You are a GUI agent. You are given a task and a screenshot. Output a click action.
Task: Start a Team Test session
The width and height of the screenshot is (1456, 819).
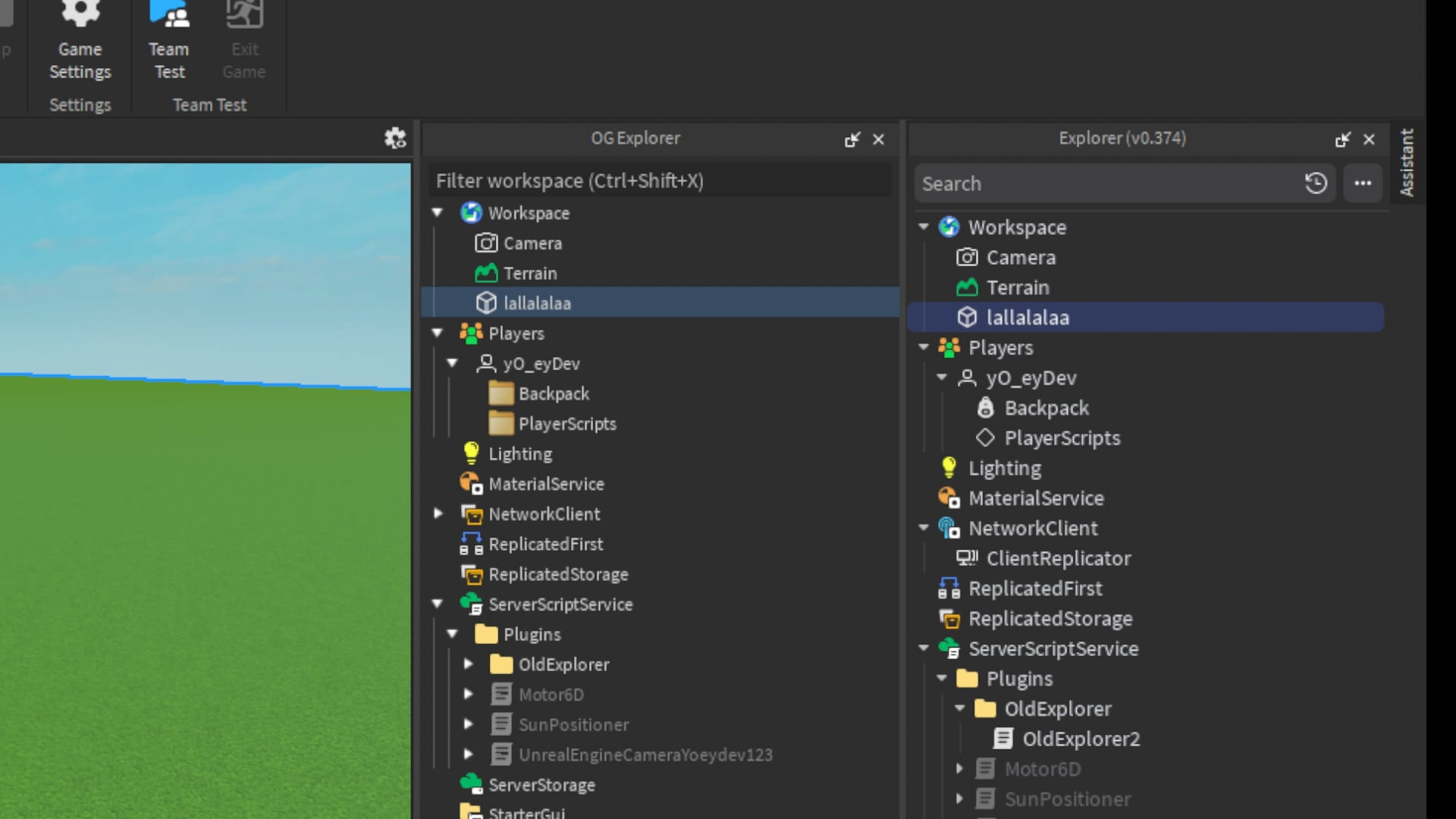(x=169, y=42)
